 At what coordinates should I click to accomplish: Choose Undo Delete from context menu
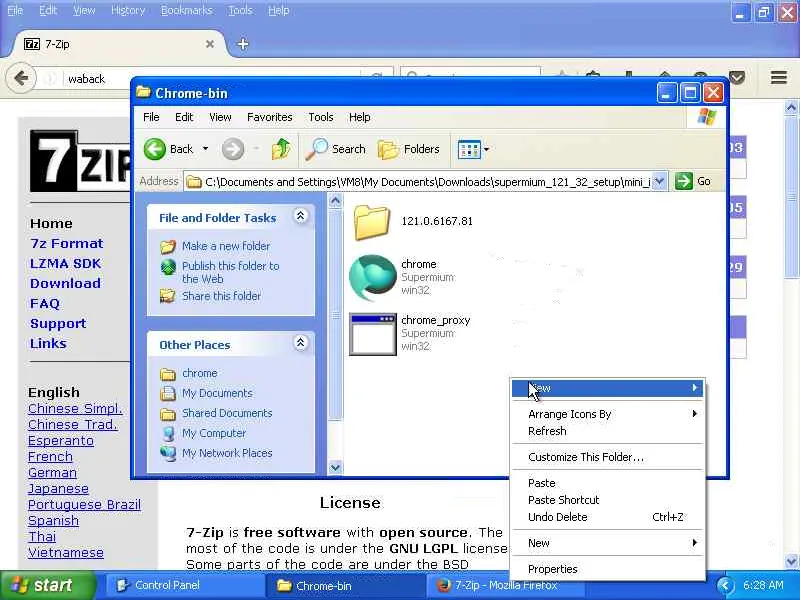pyautogui.click(x=607, y=517)
